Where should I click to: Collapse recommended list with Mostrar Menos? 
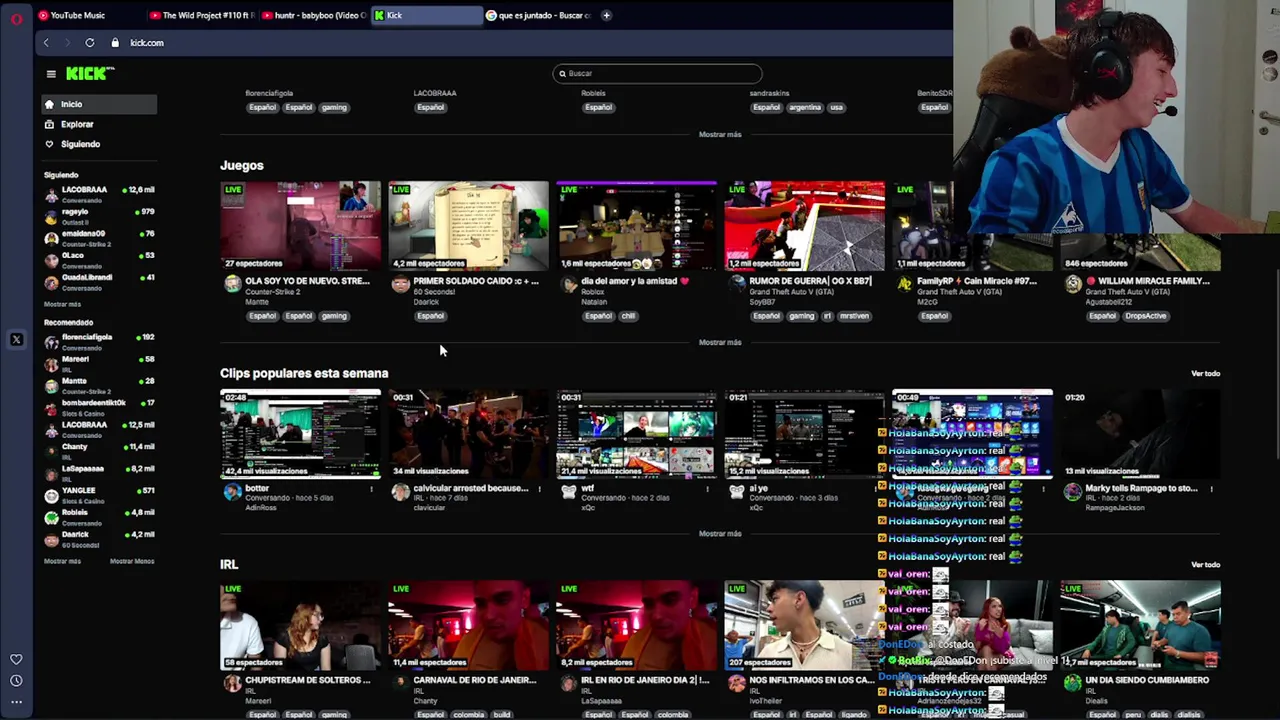click(x=132, y=561)
